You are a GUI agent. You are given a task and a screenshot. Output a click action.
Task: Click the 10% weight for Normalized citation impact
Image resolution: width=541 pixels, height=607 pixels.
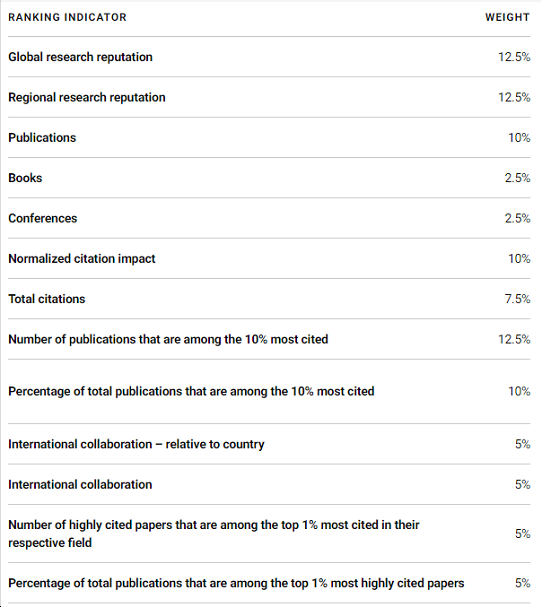pyautogui.click(x=519, y=258)
